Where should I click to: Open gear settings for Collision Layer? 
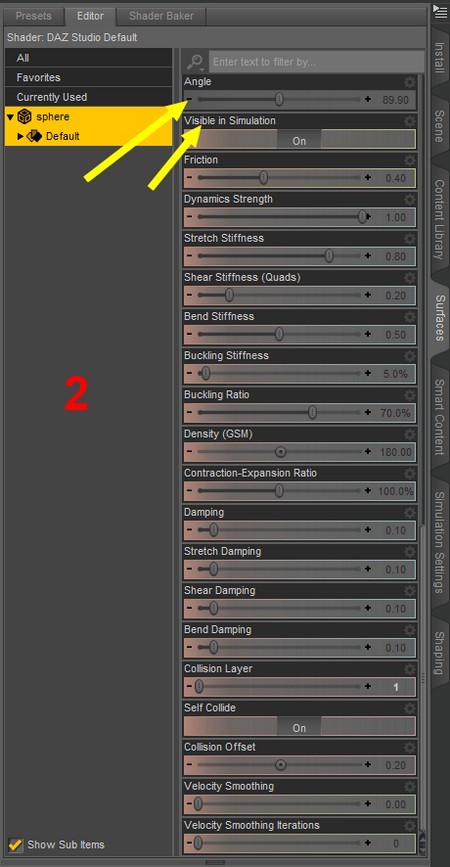(409, 669)
